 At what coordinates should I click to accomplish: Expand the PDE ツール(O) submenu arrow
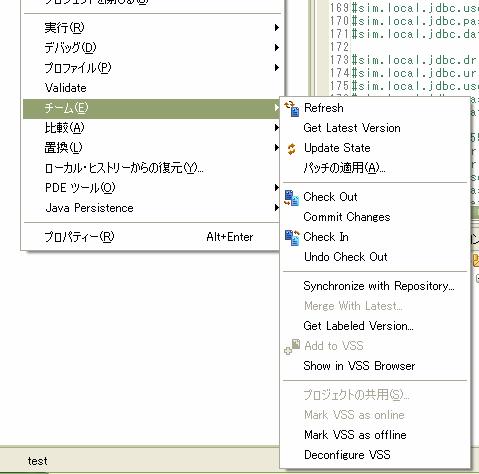coord(276,188)
